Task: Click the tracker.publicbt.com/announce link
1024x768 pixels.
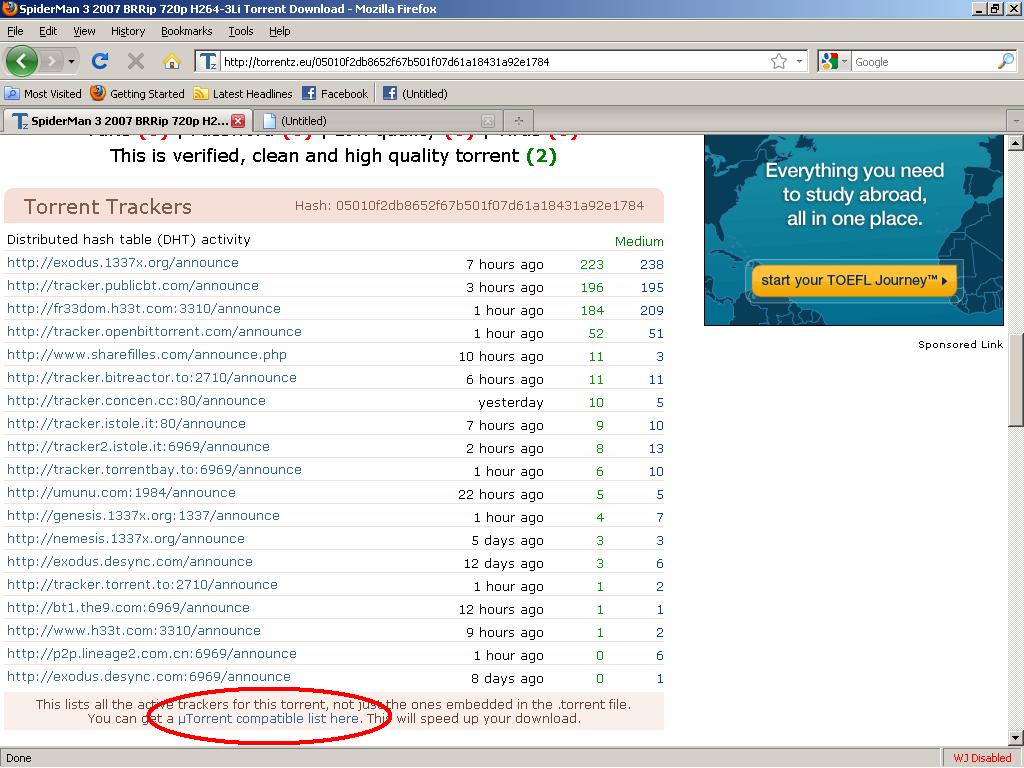Action: click(x=133, y=285)
